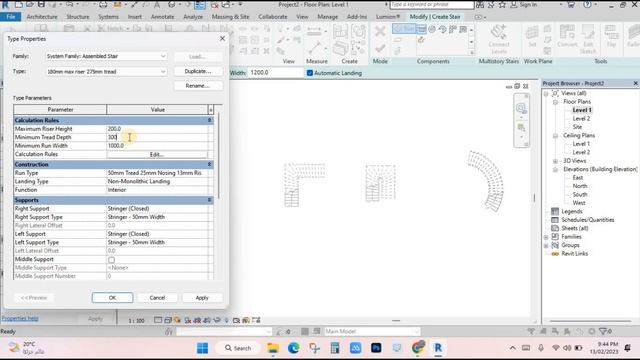This screenshot has height=360, width=640.
Task: Click Edit... for Calculation Rules
Action: pyautogui.click(x=157, y=154)
